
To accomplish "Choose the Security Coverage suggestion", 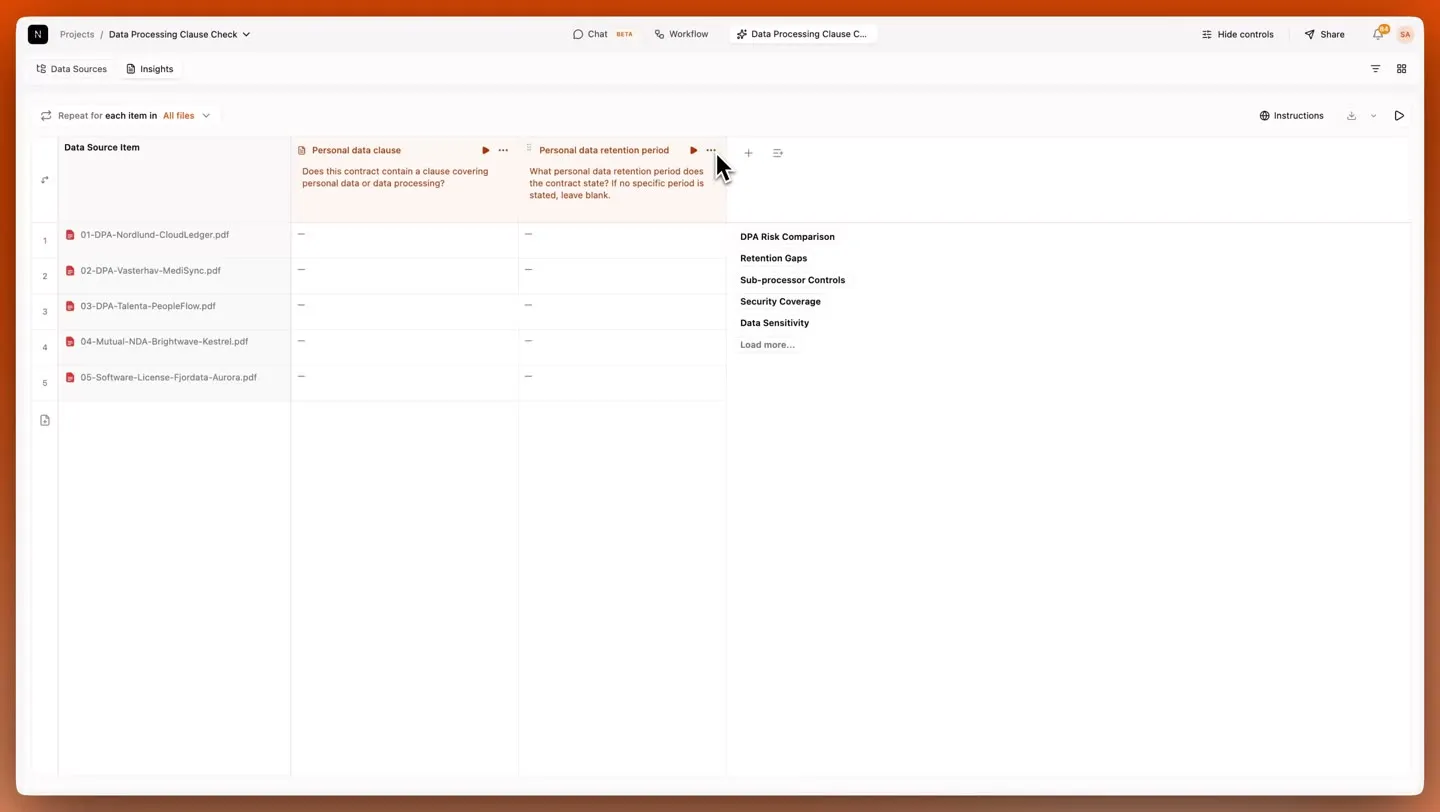I will click(x=780, y=301).
